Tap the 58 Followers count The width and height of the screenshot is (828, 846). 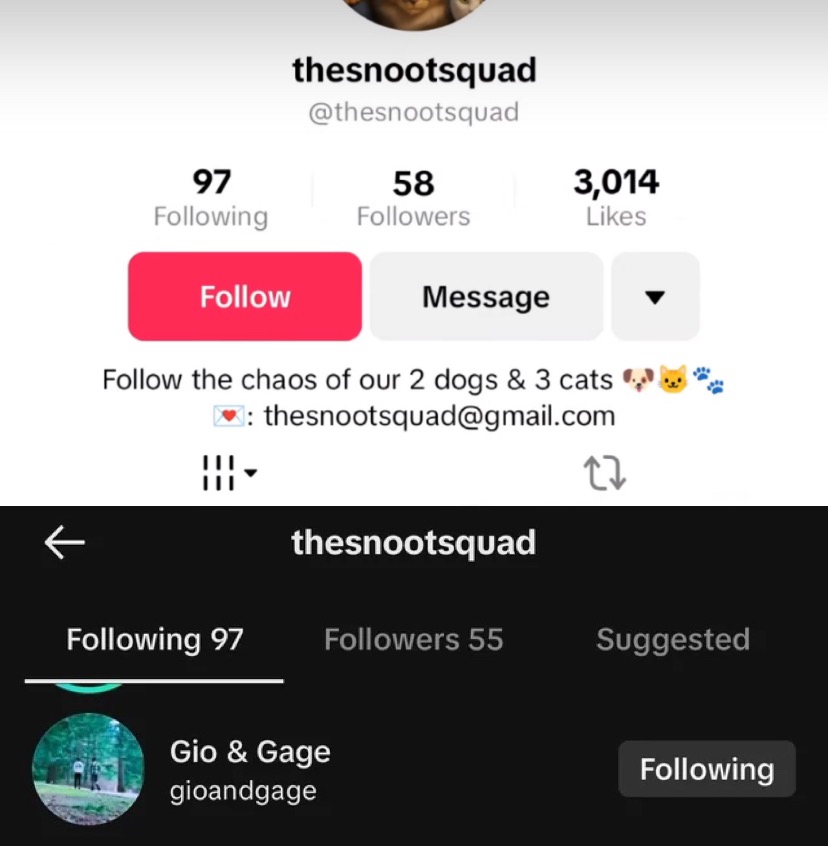pyautogui.click(x=414, y=198)
